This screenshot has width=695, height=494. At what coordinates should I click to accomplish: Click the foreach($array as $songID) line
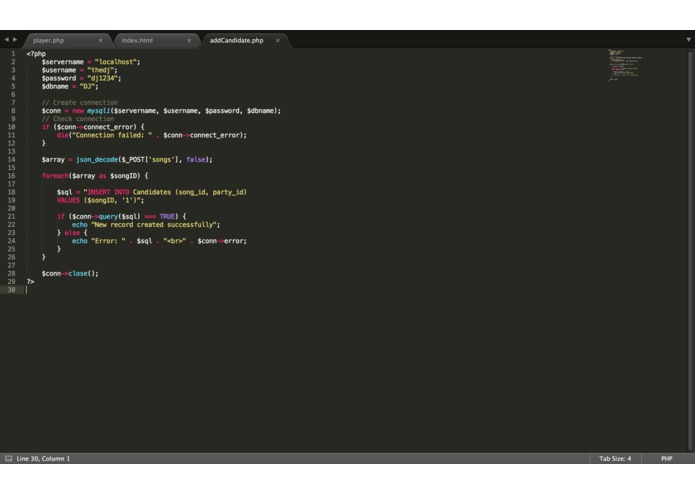click(x=95, y=176)
